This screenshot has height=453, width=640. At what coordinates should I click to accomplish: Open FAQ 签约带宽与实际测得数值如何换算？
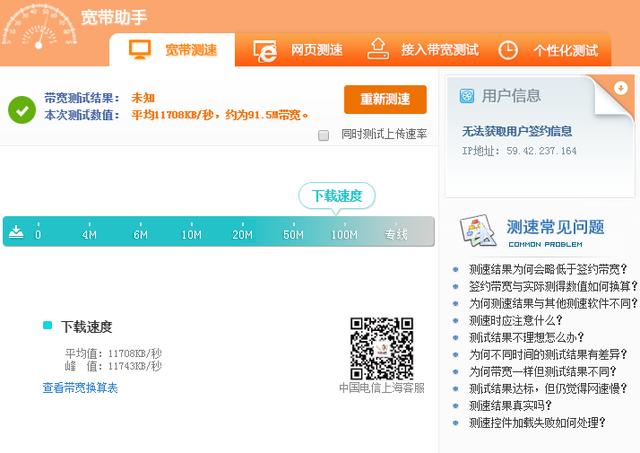[553, 286]
